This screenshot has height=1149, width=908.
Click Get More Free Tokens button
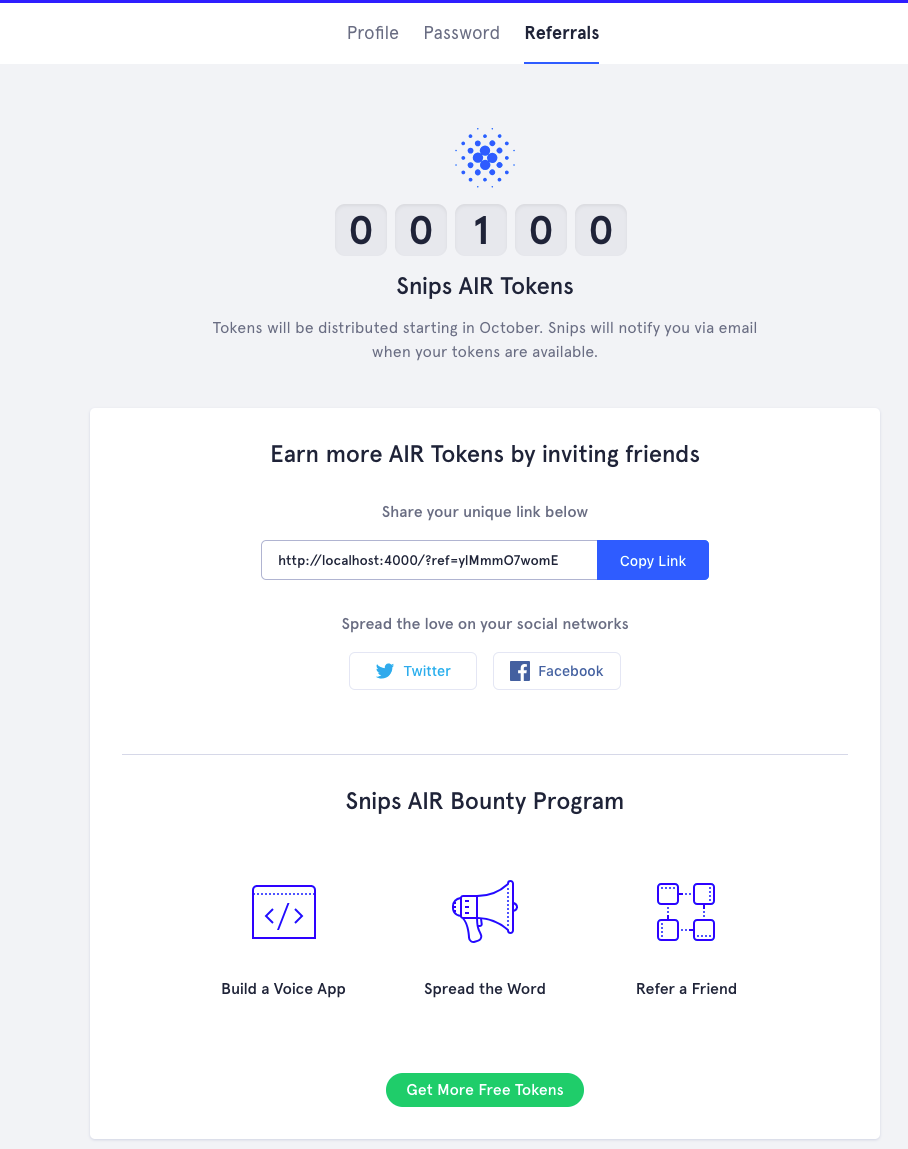tap(485, 1090)
